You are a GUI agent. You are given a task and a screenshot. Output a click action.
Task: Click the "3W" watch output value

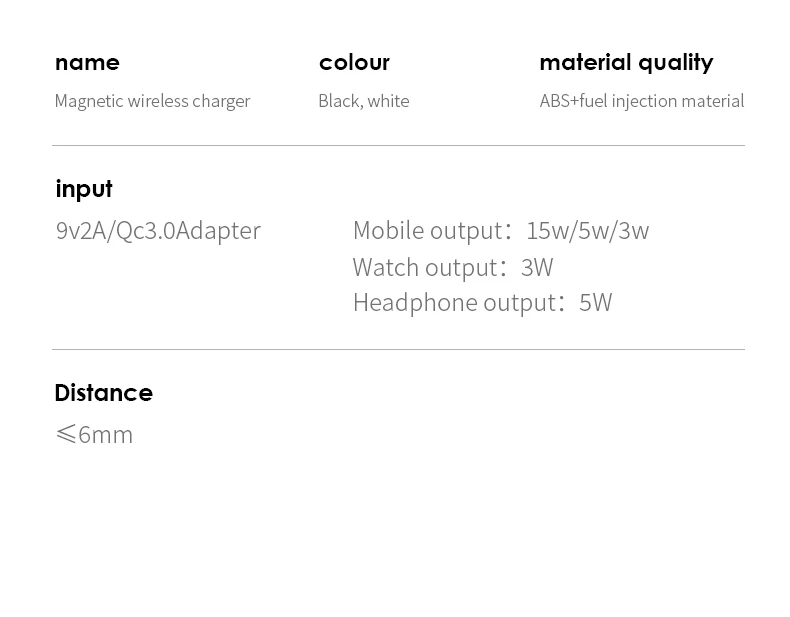(x=537, y=267)
